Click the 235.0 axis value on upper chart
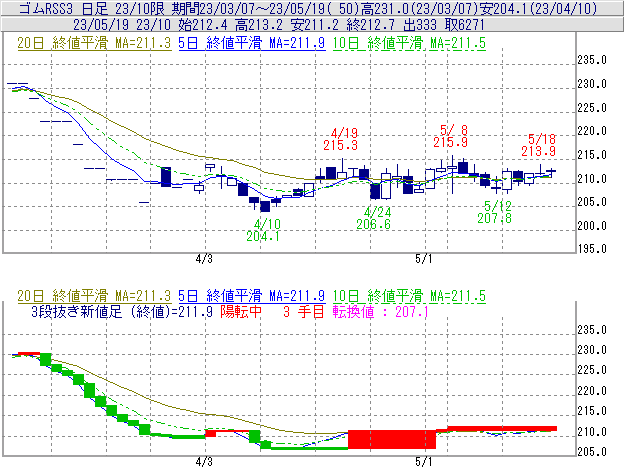 pyautogui.click(x=592, y=60)
